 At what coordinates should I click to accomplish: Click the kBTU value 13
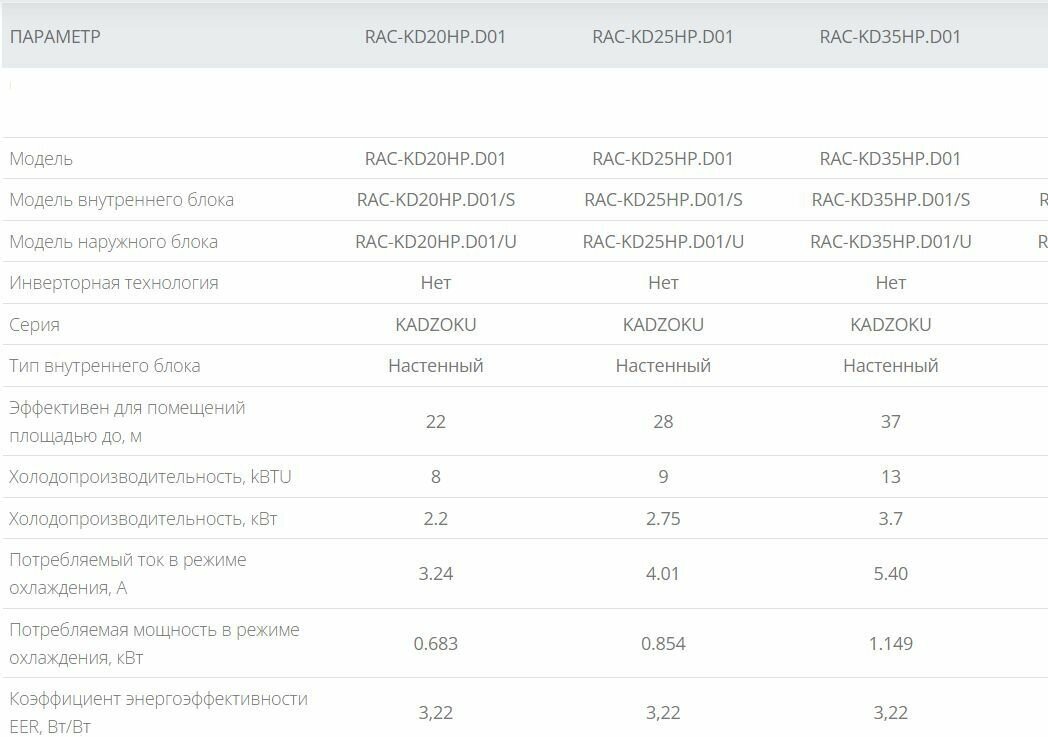(x=891, y=476)
